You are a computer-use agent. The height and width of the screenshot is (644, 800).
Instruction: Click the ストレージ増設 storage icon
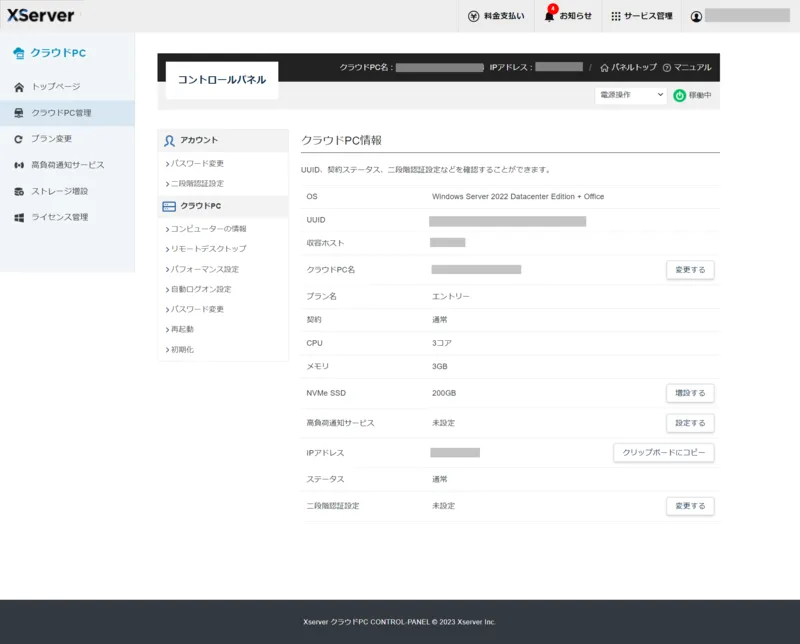[19, 191]
